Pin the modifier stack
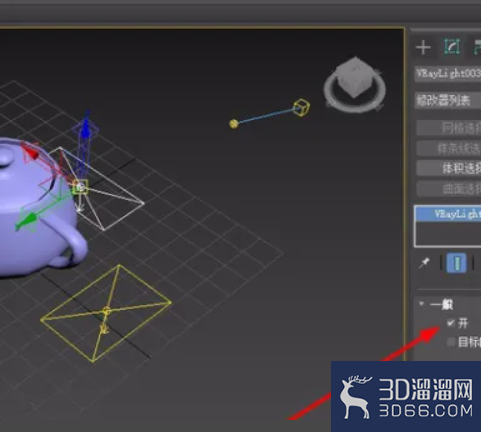The width and height of the screenshot is (481, 432). tap(424, 263)
